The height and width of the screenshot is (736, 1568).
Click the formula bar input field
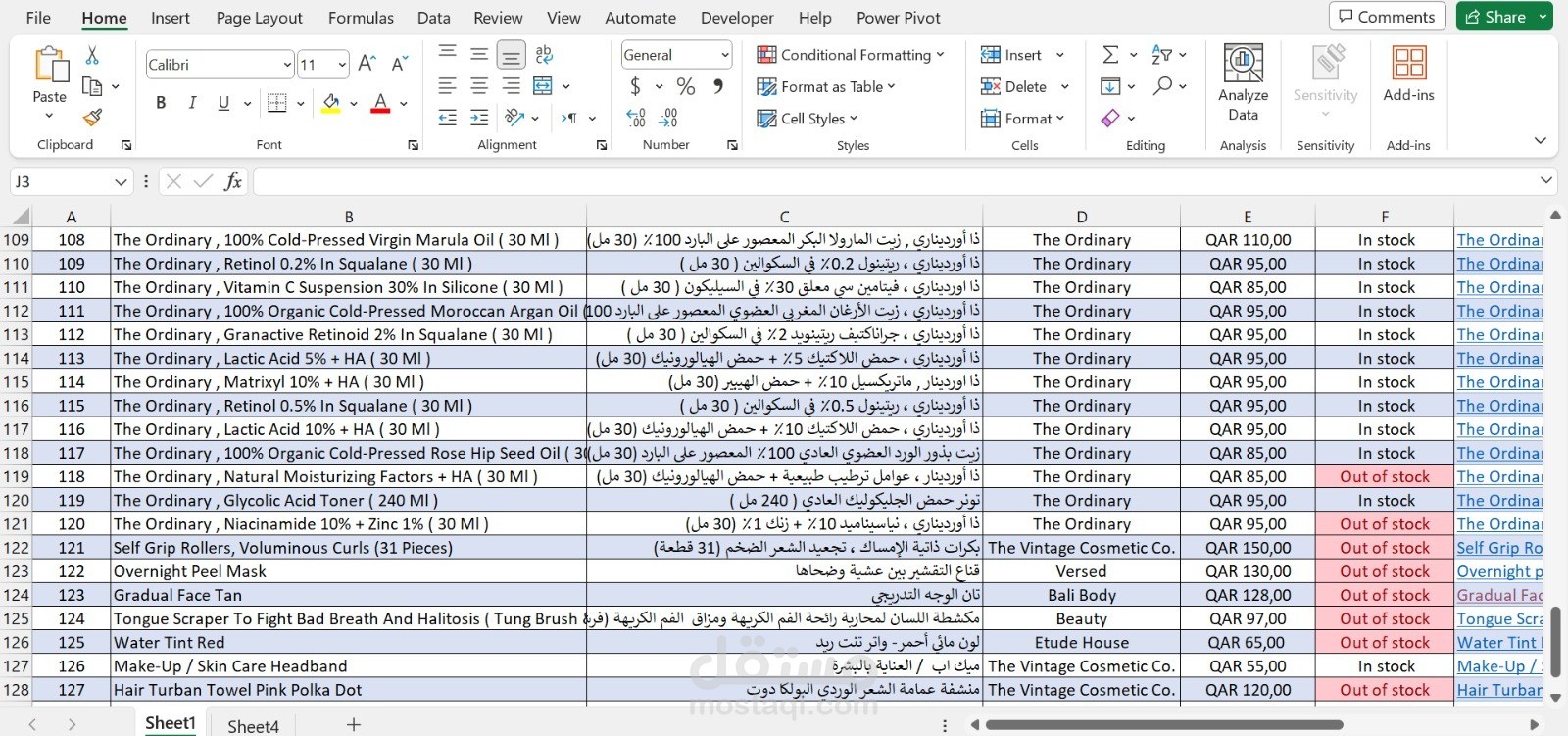click(x=896, y=181)
